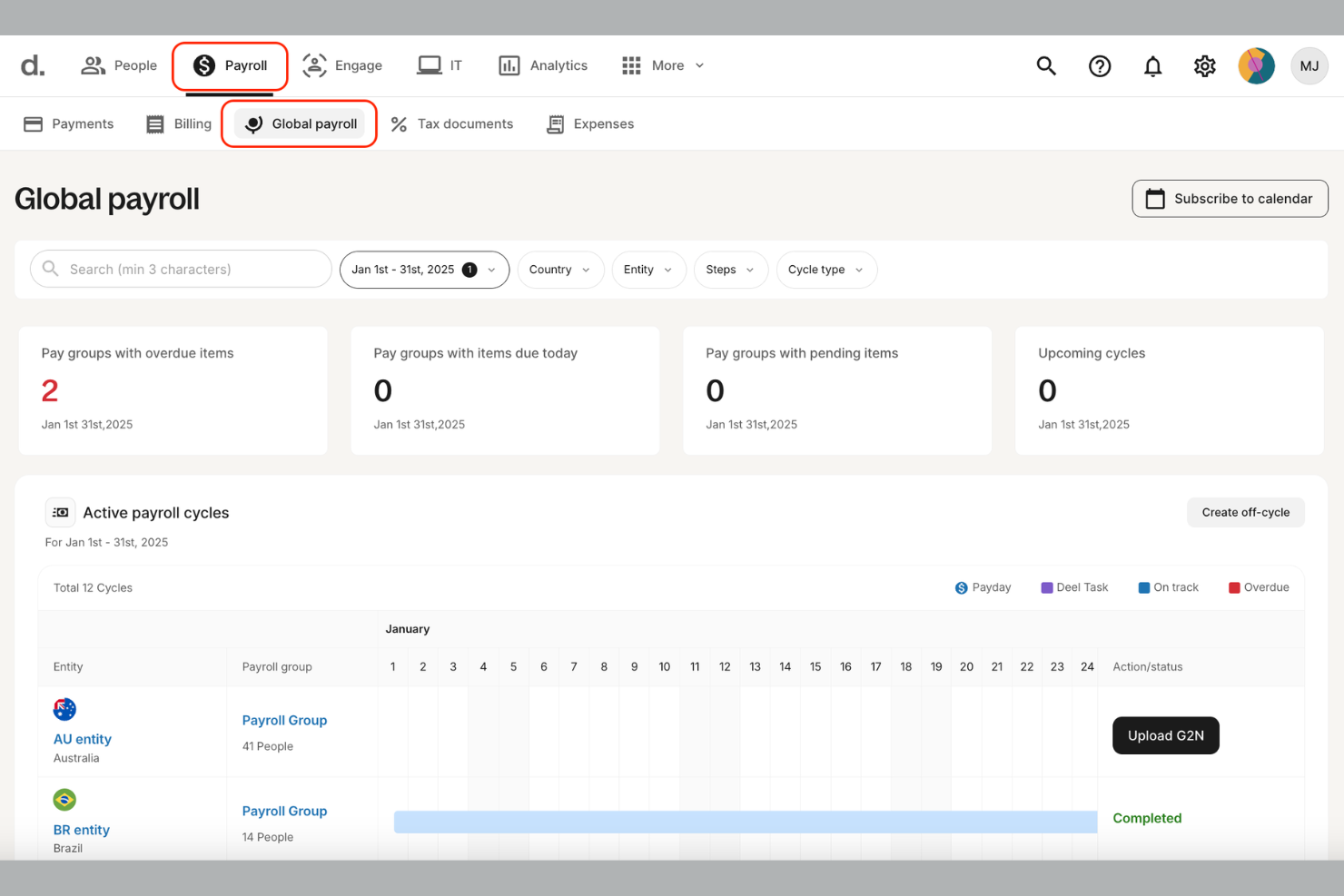The width and height of the screenshot is (1344, 896).
Task: Click the 'Total 12 Cycles' text
Action: [93, 588]
